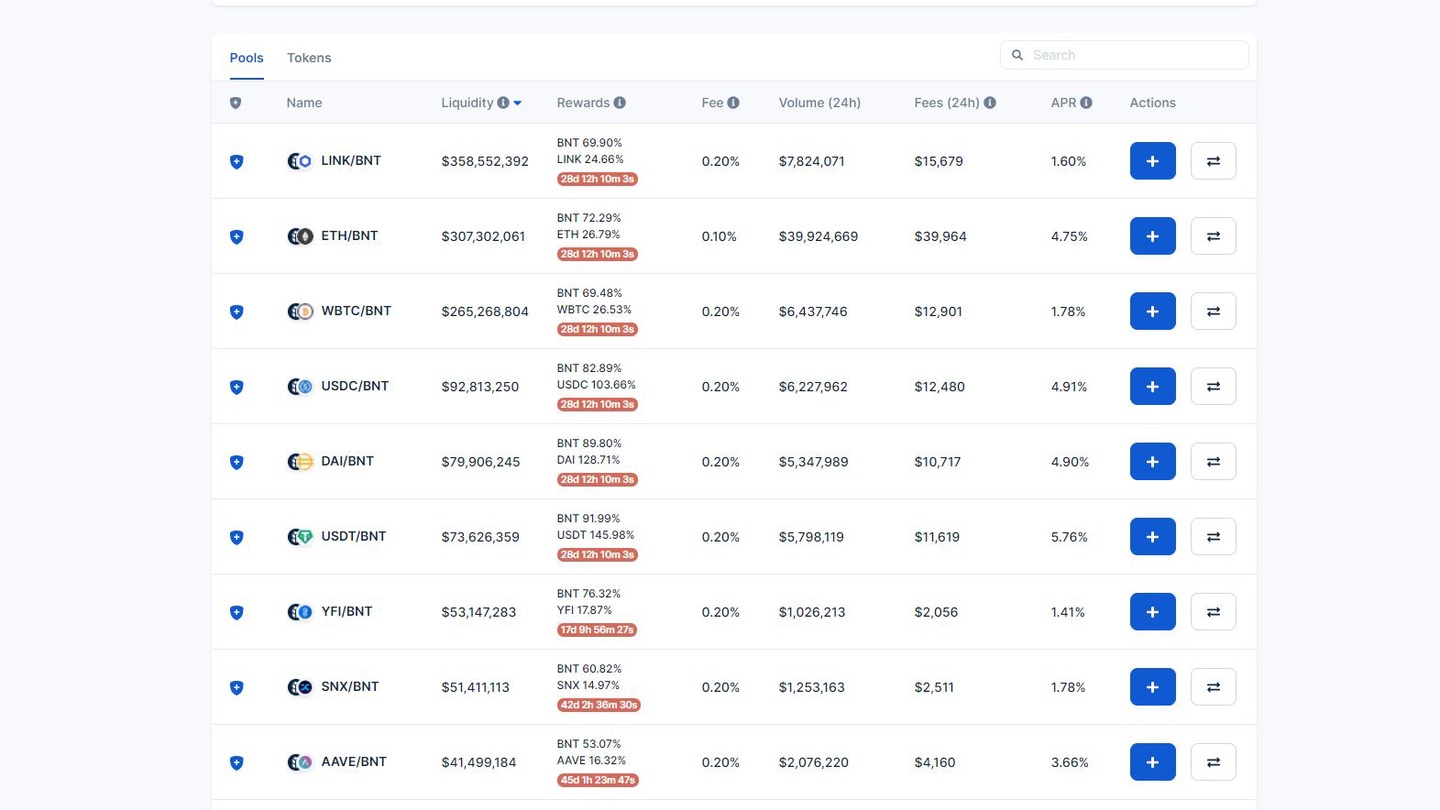Toggle Liquidity column sort arrow
The width and height of the screenshot is (1440, 810).
pos(517,104)
